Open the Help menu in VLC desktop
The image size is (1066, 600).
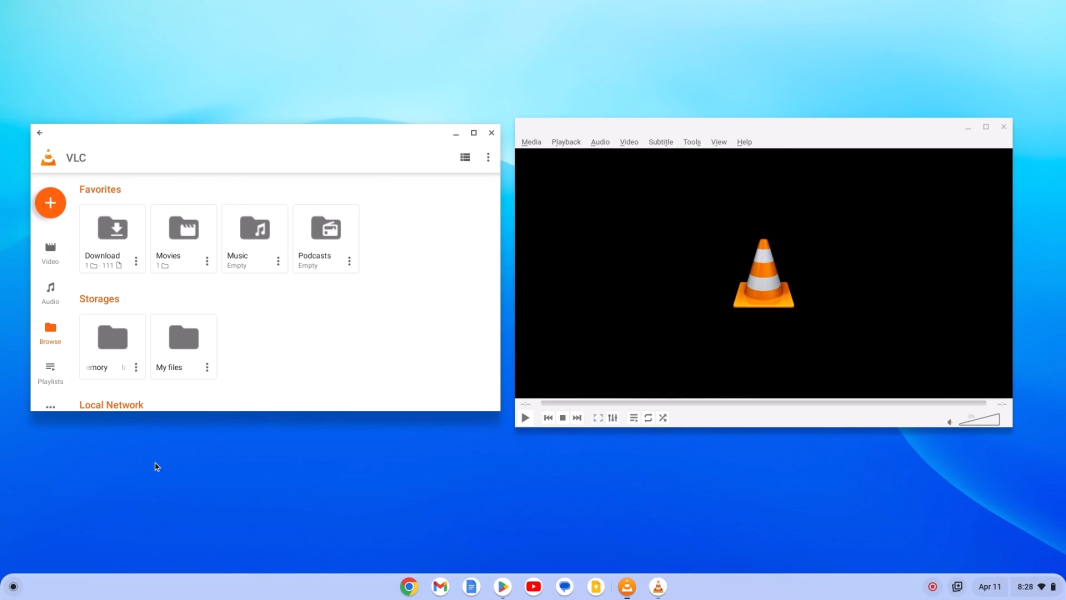tap(744, 142)
